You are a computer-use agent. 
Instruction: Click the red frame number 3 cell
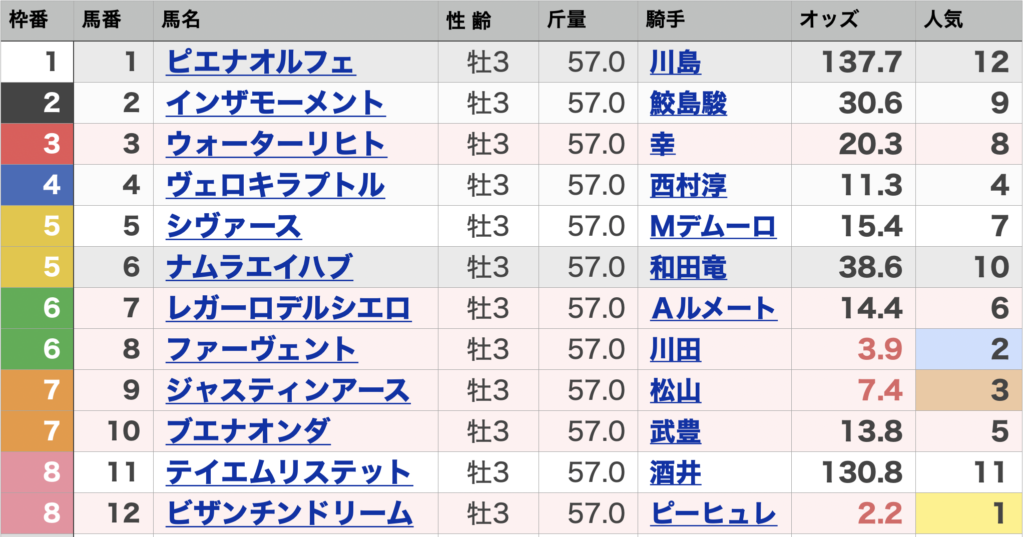point(36,144)
